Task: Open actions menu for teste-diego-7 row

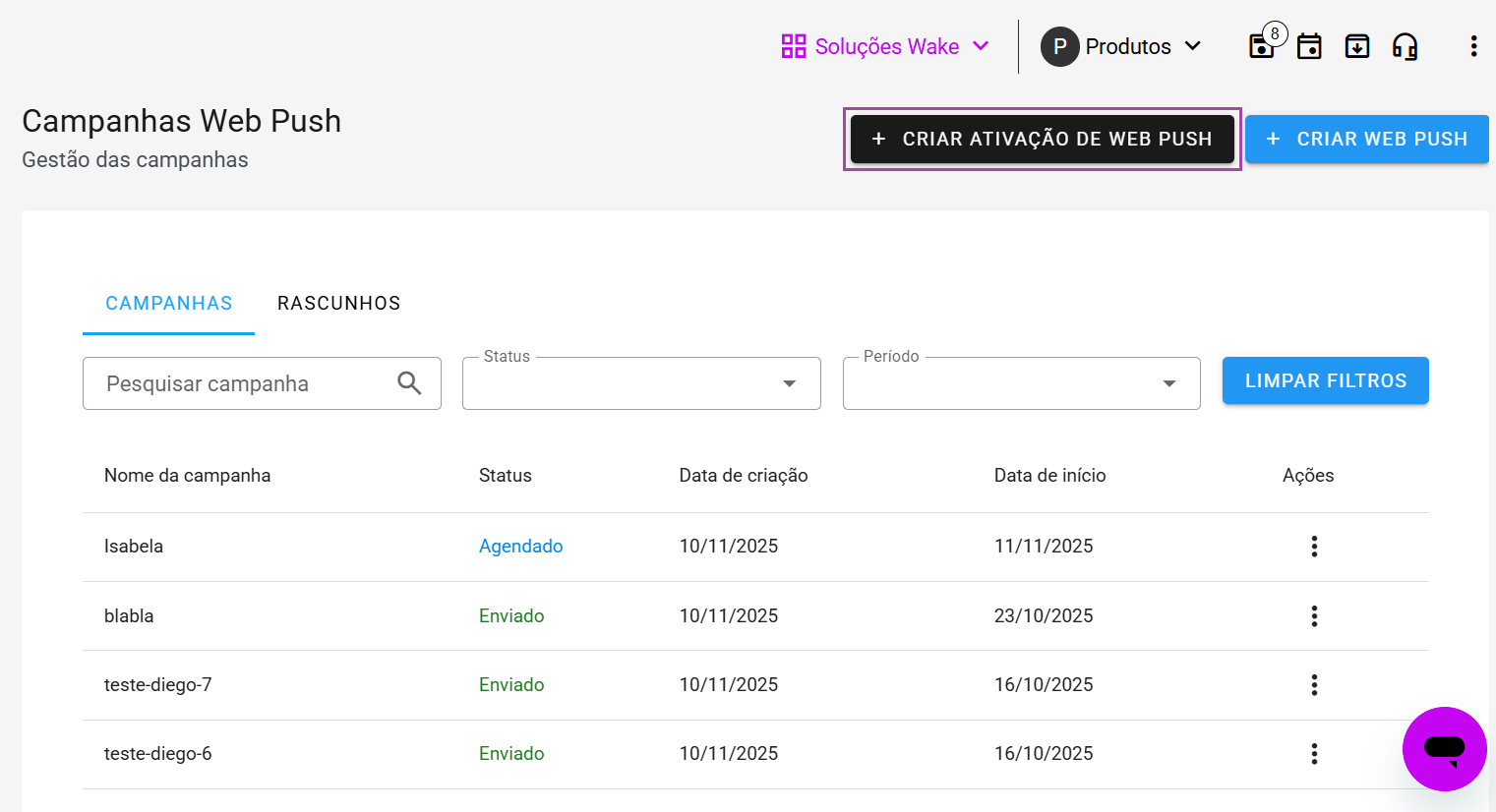Action: point(1314,684)
